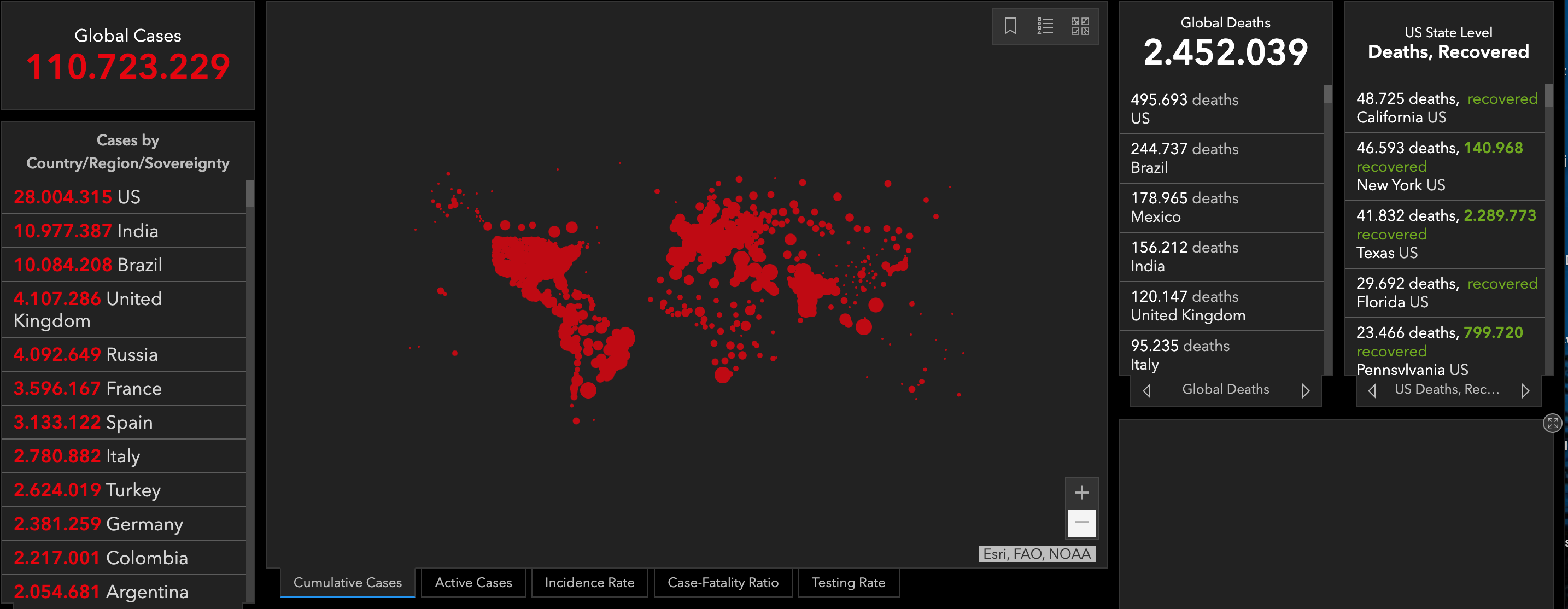Click the expand panel icon at right

[1552, 423]
